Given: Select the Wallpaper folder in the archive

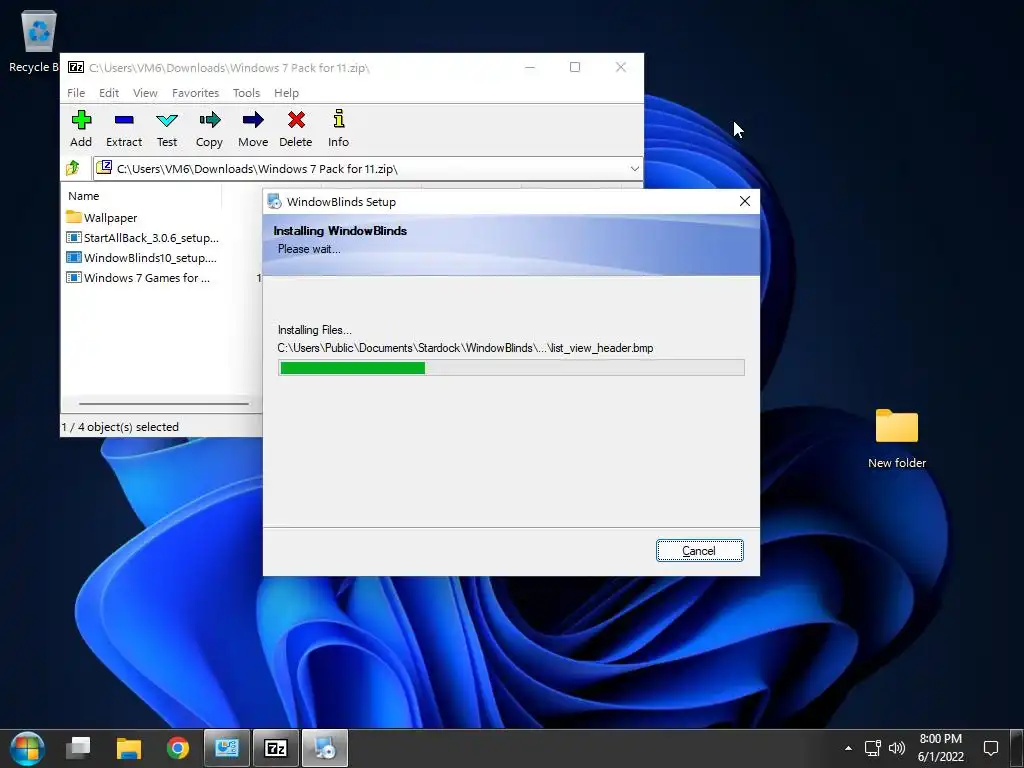Looking at the screenshot, I should pyautogui.click(x=102, y=217).
